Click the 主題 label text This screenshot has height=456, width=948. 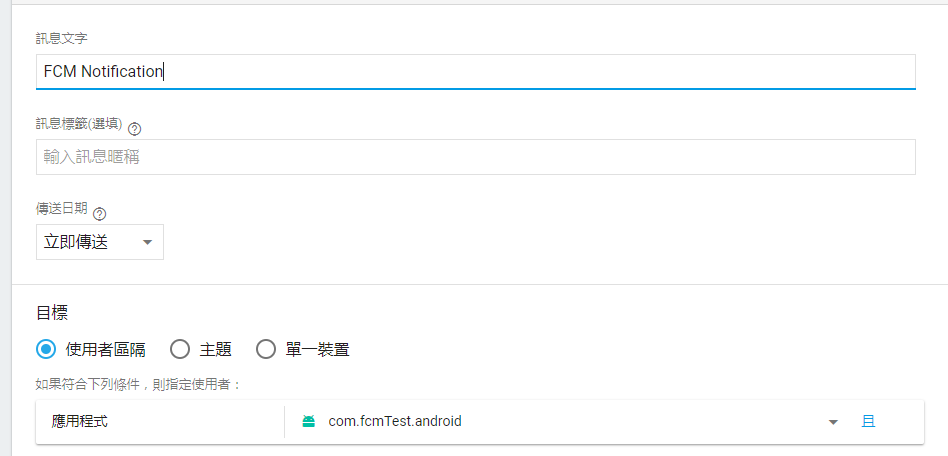[x=216, y=350]
